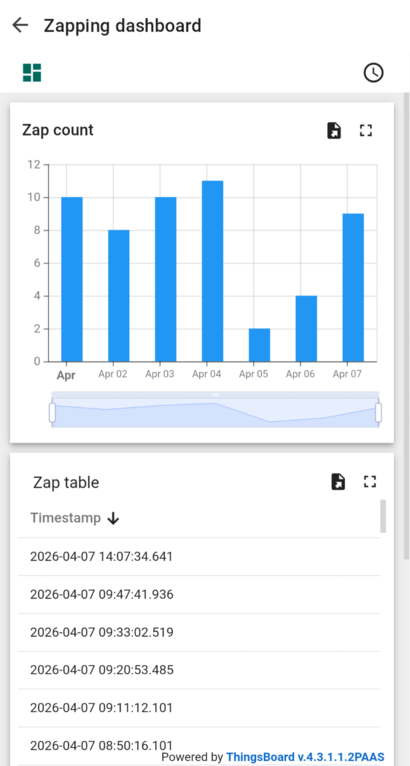Click the Apr 04 bar in chart
Screen dimensions: 410x766
click(213, 271)
